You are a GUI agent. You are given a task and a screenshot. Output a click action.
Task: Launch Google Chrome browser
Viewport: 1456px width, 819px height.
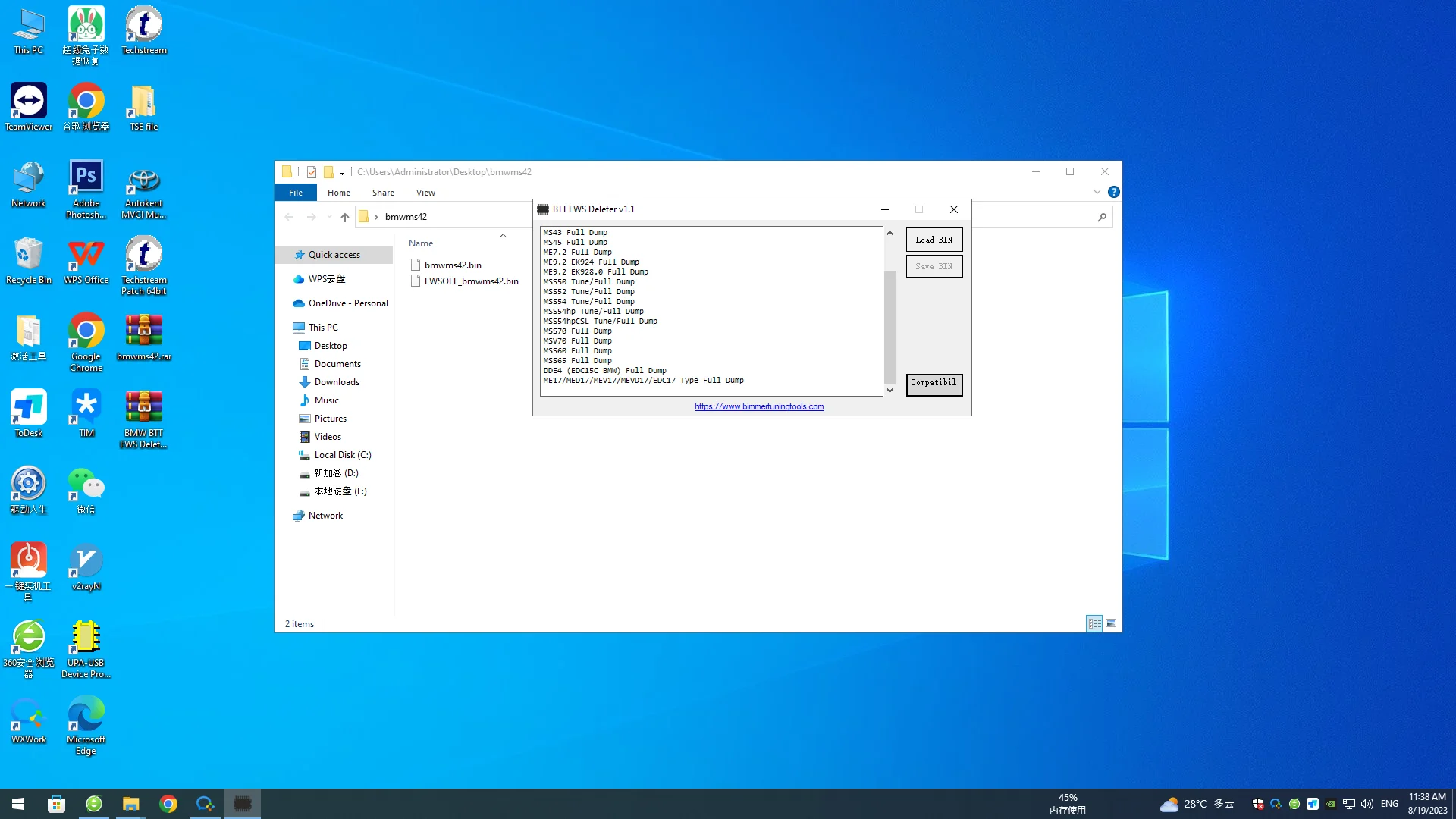(169, 803)
